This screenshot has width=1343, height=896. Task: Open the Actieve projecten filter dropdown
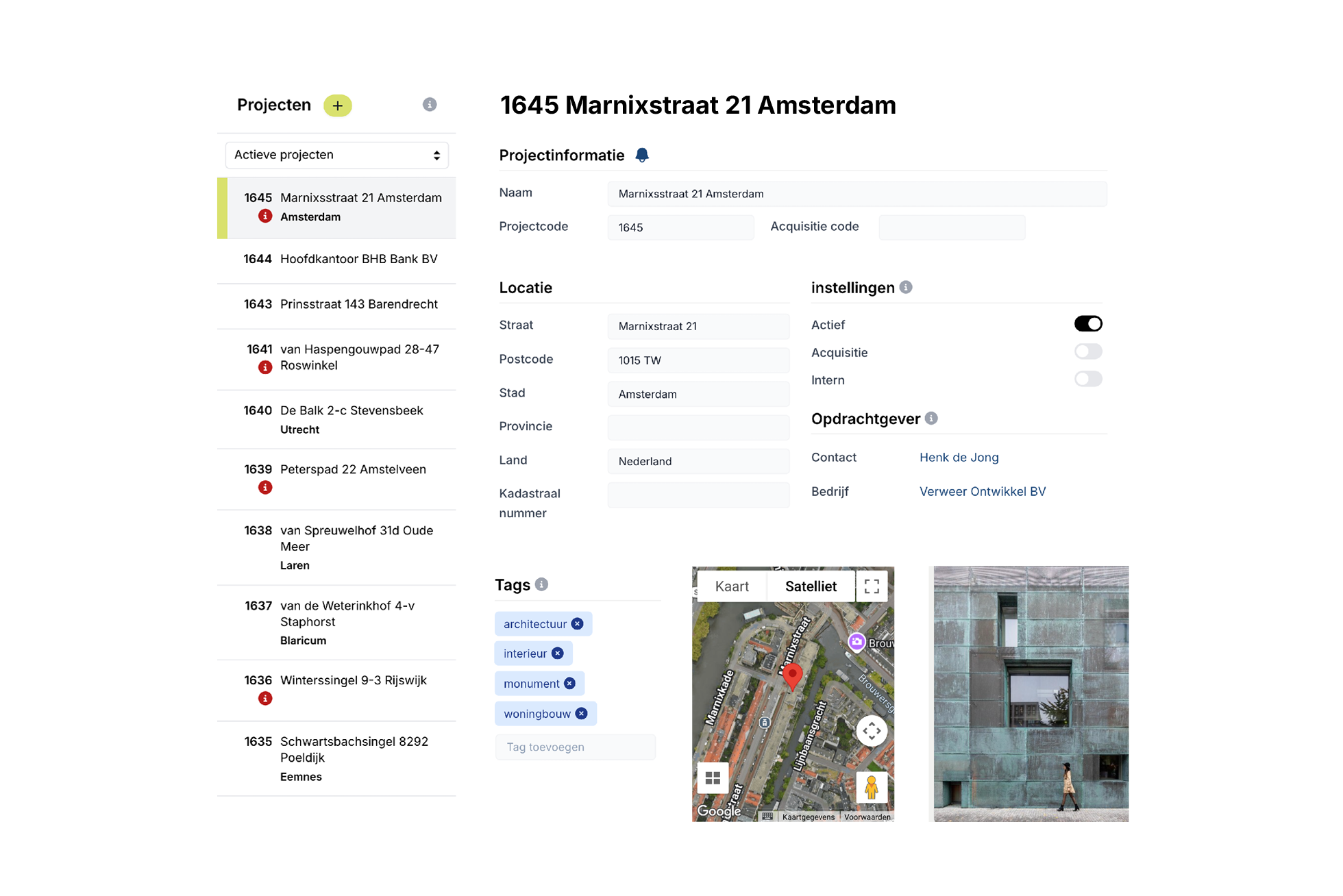336,155
